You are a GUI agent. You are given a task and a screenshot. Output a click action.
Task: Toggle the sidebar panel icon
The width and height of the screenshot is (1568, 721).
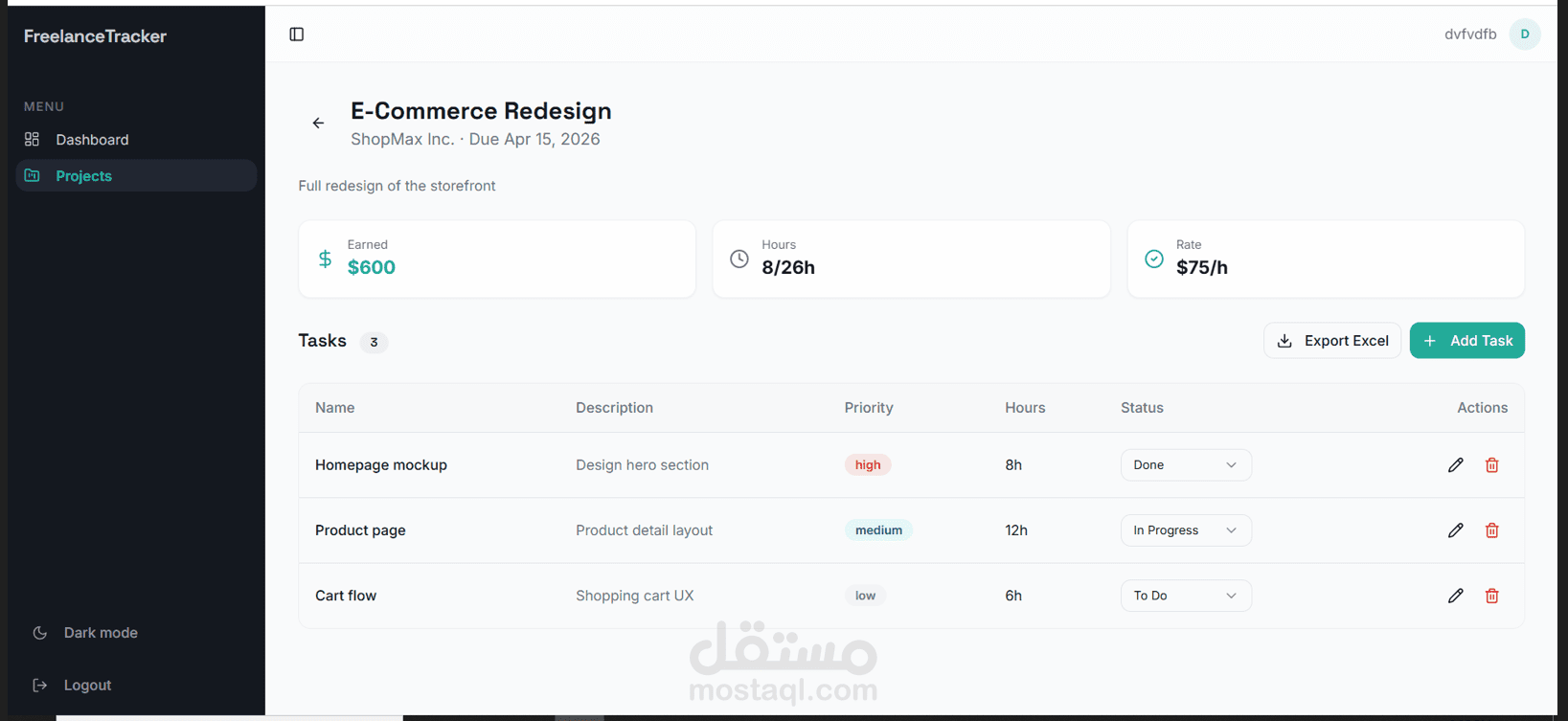click(x=297, y=34)
